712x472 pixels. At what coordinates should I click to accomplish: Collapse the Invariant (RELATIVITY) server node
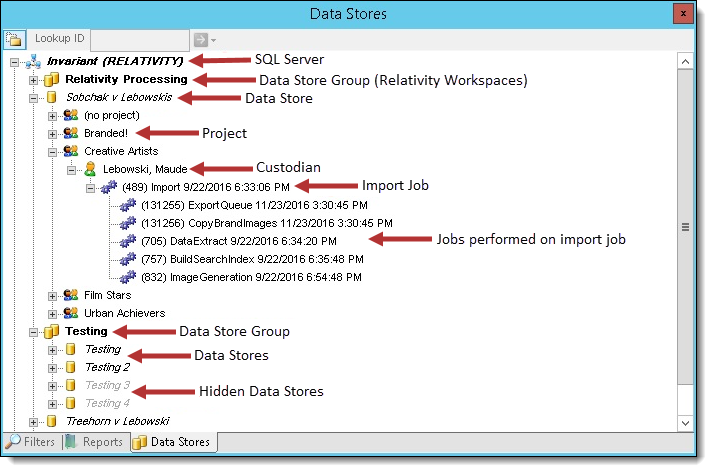pos(15,62)
